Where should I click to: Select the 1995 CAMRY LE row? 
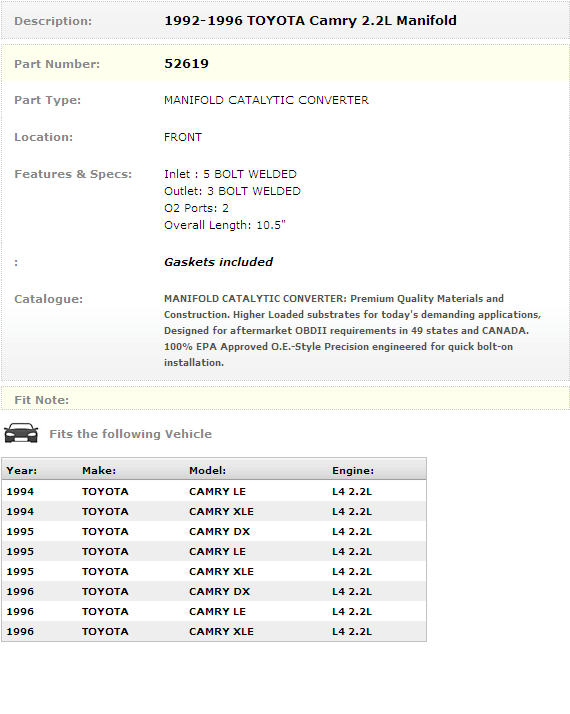pos(214,551)
